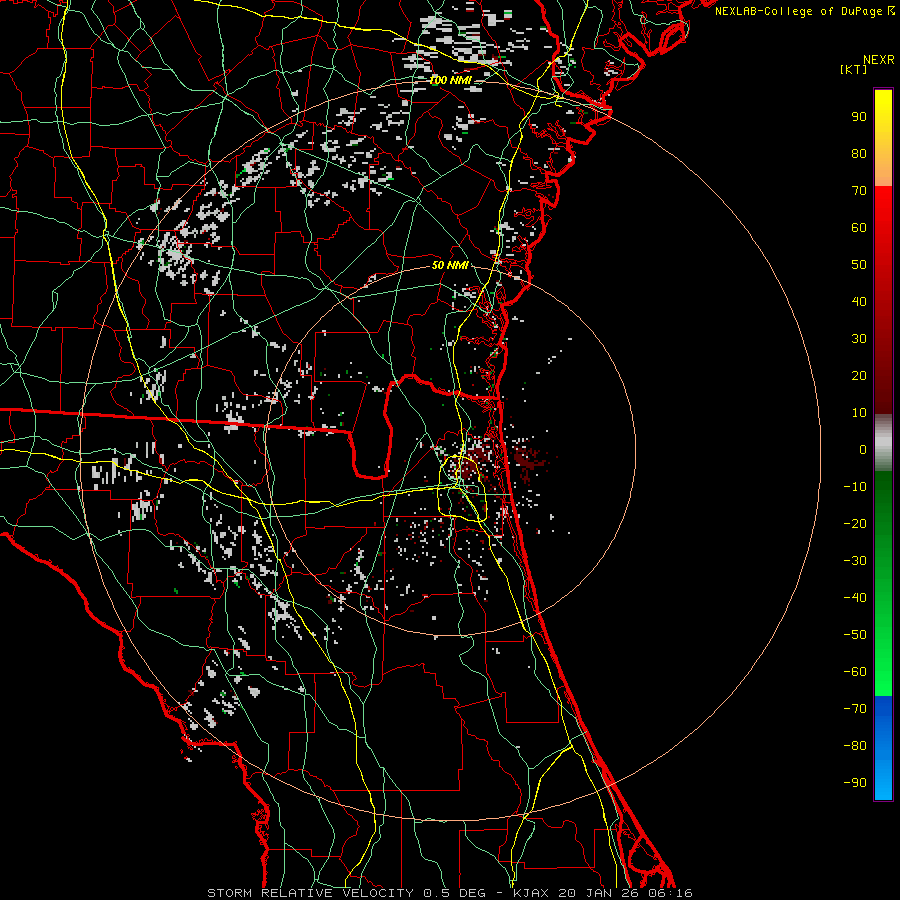Click the -90 value on the velocity scale
Screen dimensions: 900x900
[x=855, y=783]
